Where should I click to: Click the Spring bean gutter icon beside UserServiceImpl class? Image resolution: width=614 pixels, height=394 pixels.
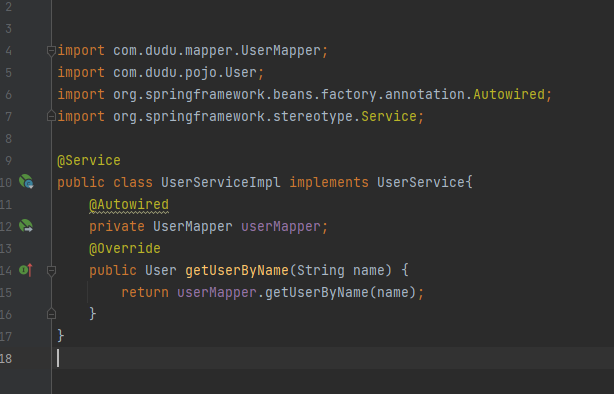(26, 182)
